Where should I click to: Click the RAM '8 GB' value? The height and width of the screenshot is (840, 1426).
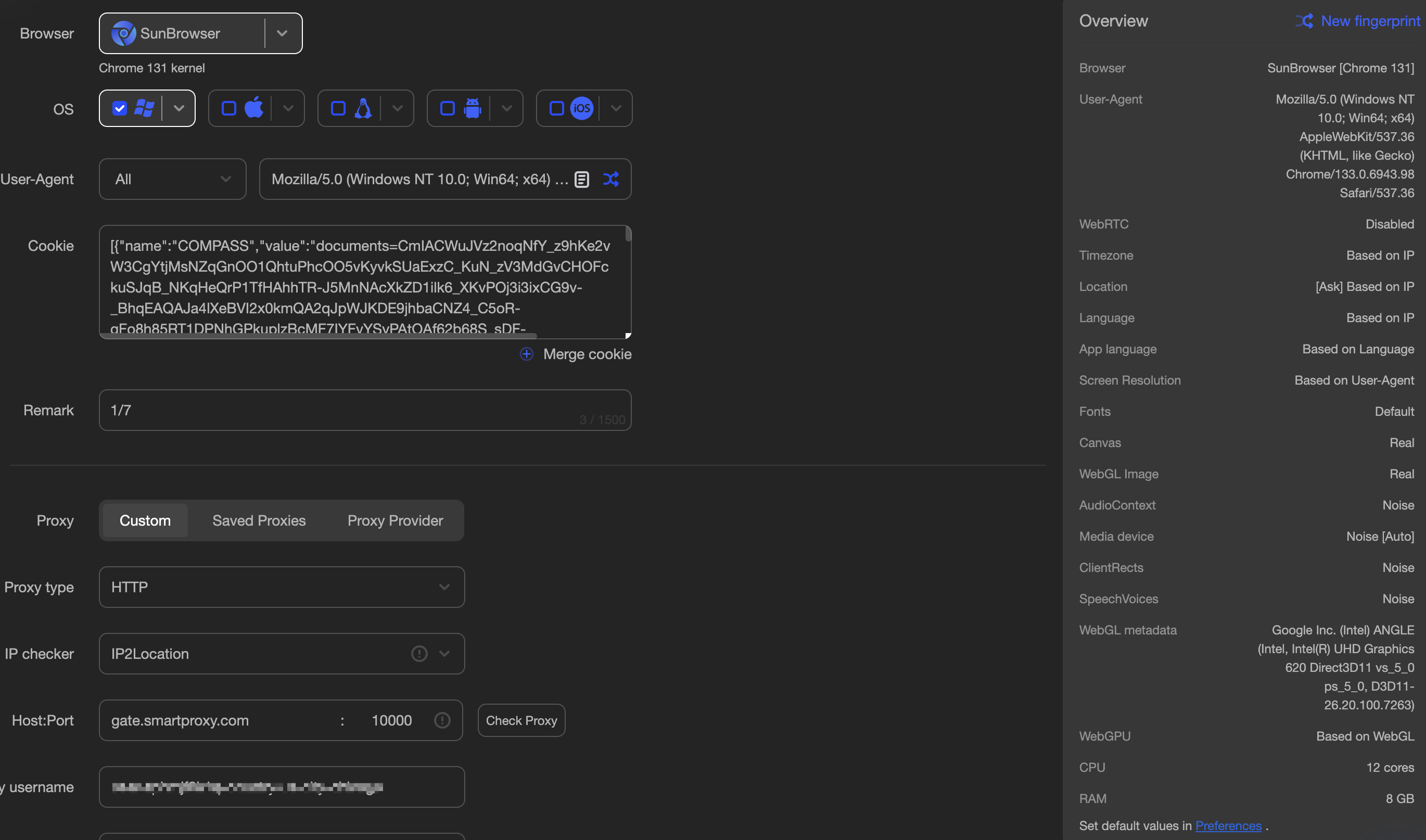(x=1399, y=798)
